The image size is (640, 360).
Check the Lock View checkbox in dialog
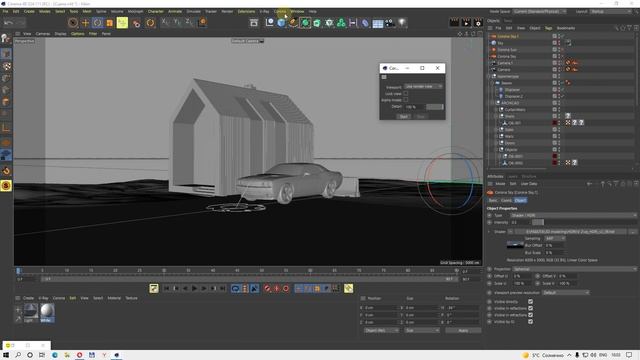point(406,93)
